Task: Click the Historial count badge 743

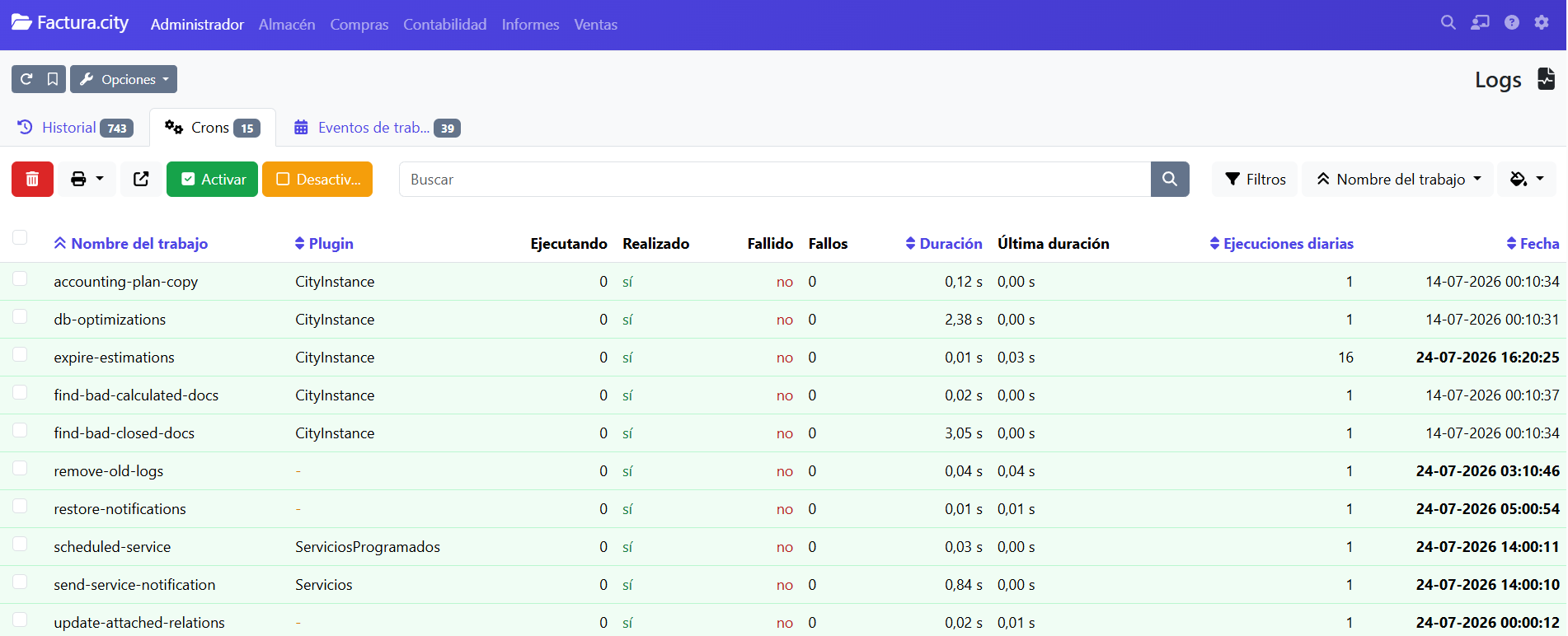Action: coord(117,129)
